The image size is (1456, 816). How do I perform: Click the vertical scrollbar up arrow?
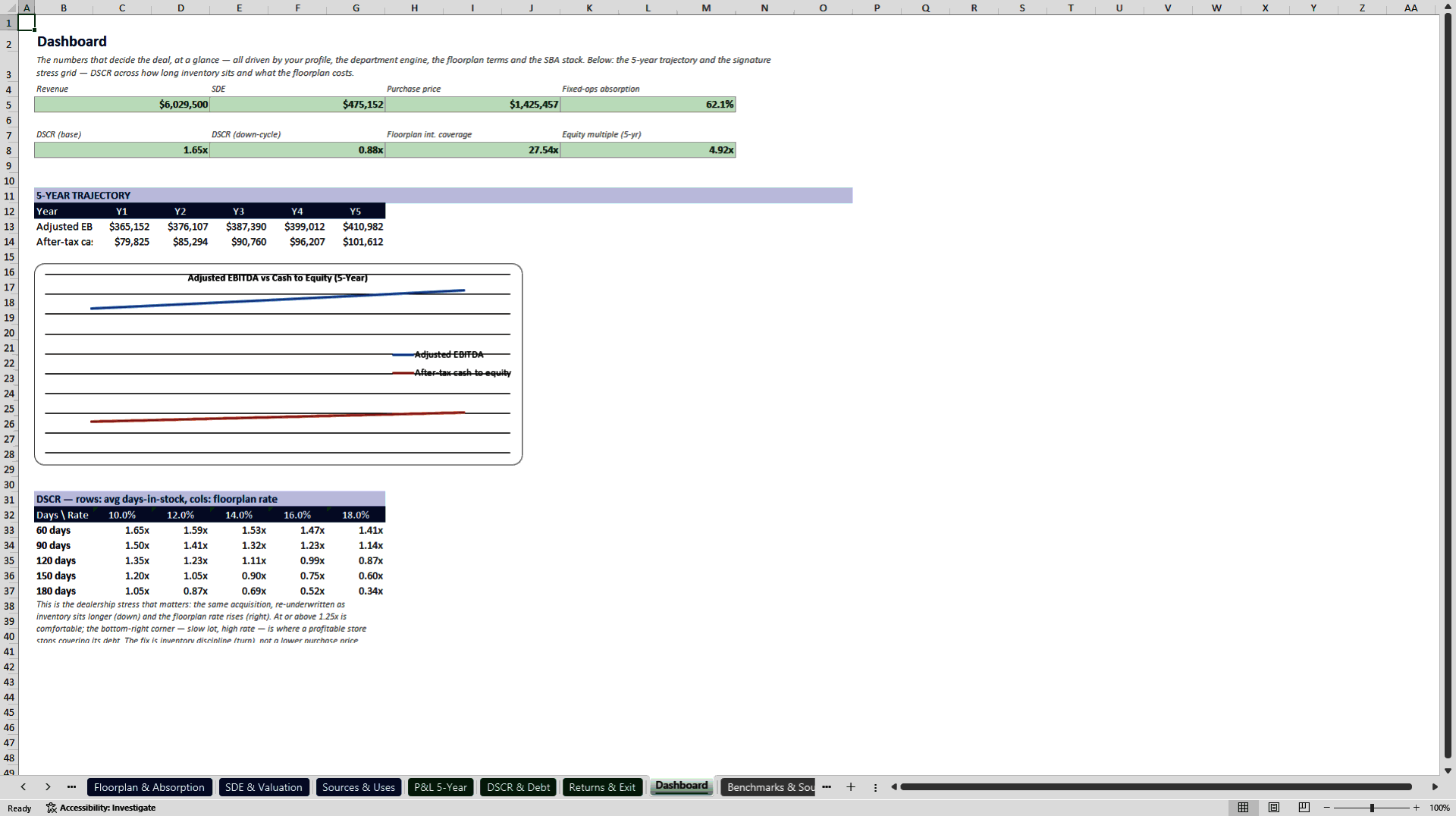tap(1448, 8)
